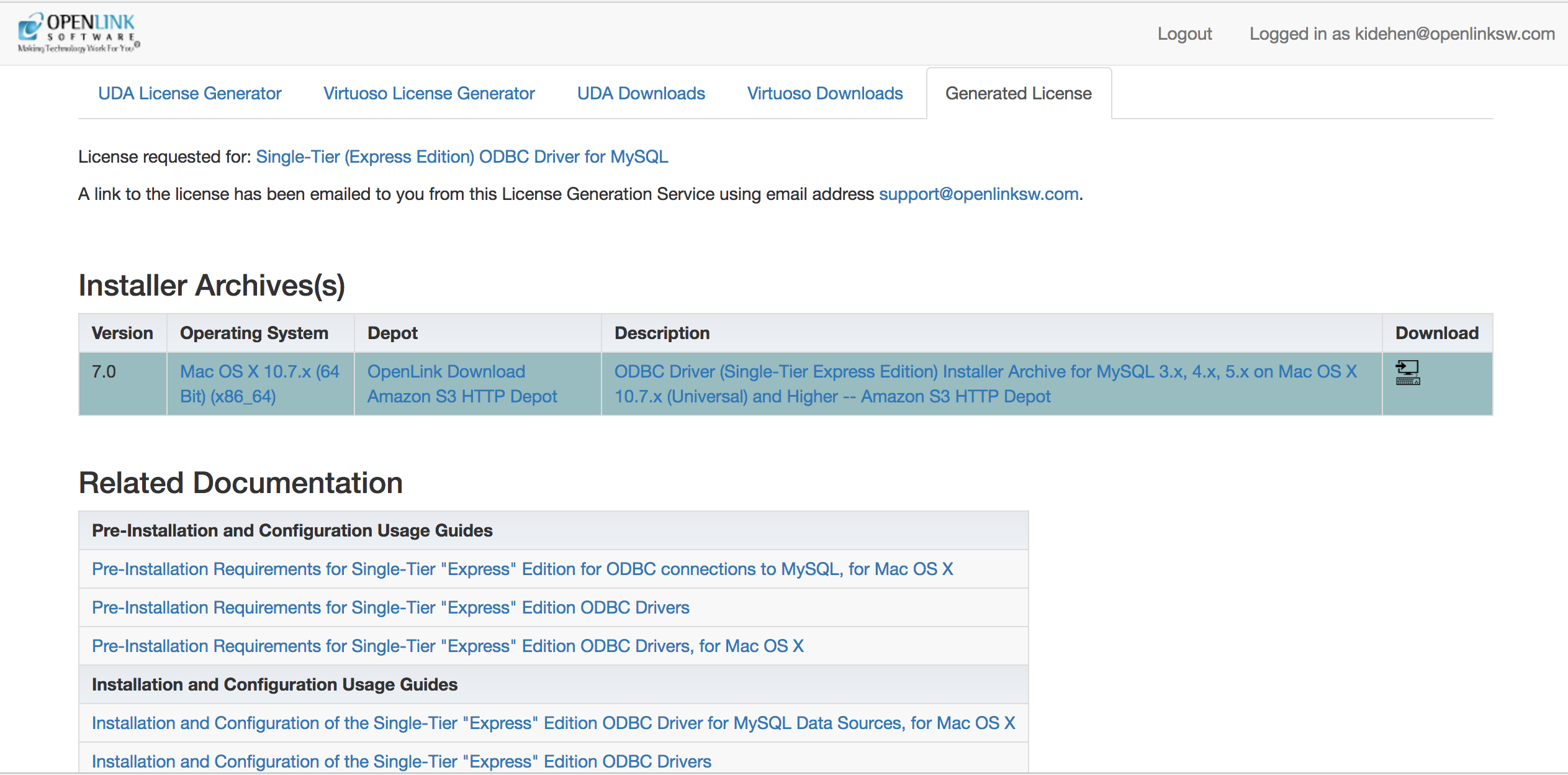Viewport: 1568px width, 775px height.
Task: Click the Installation and Configuration Usage Guides heading row
Action: tap(554, 684)
